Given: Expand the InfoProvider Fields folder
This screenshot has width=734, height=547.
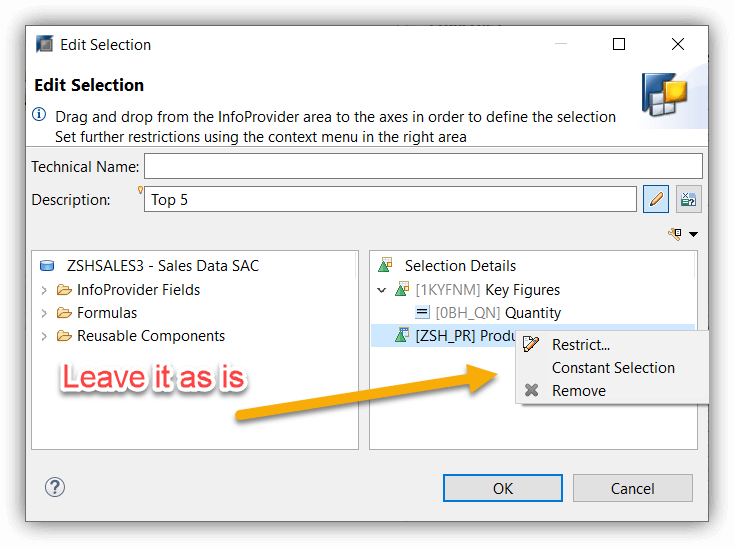Looking at the screenshot, I should 44,290.
